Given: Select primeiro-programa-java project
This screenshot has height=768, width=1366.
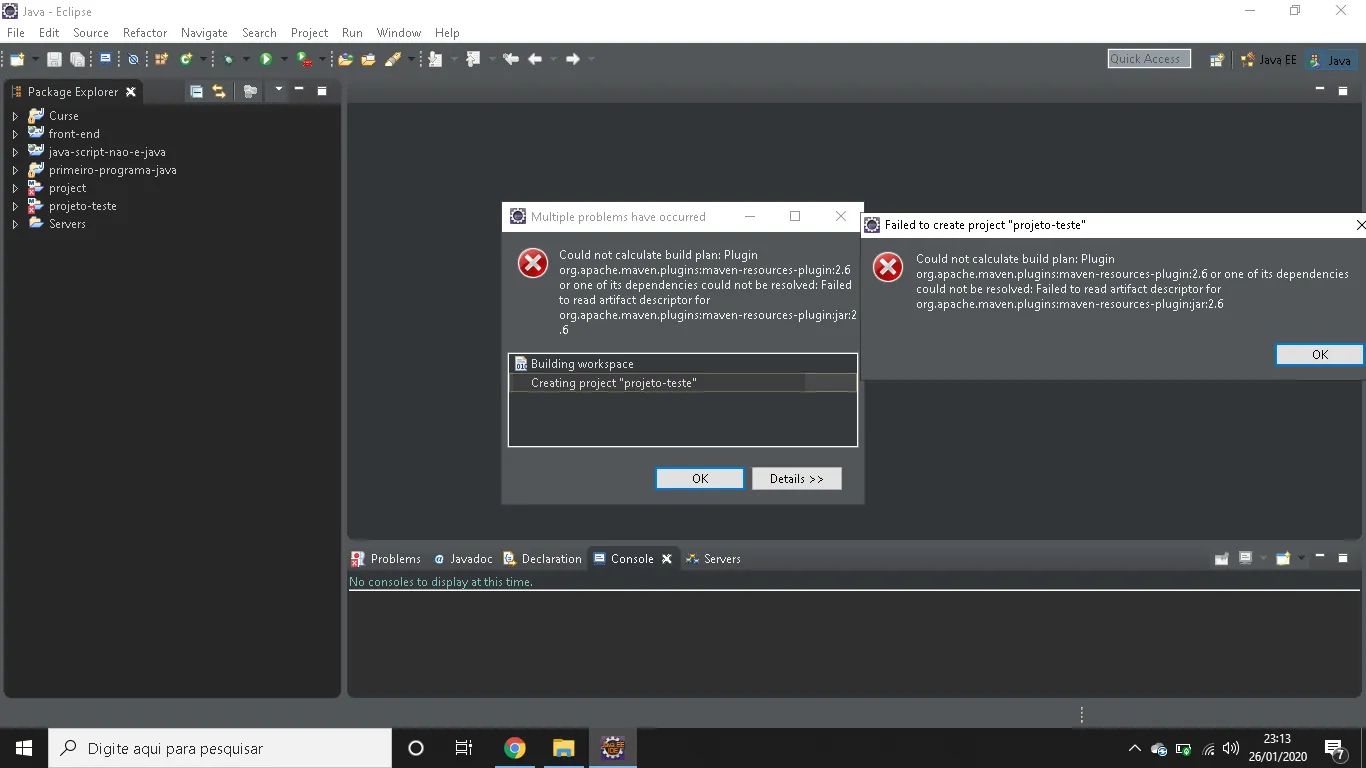Looking at the screenshot, I should (x=113, y=170).
